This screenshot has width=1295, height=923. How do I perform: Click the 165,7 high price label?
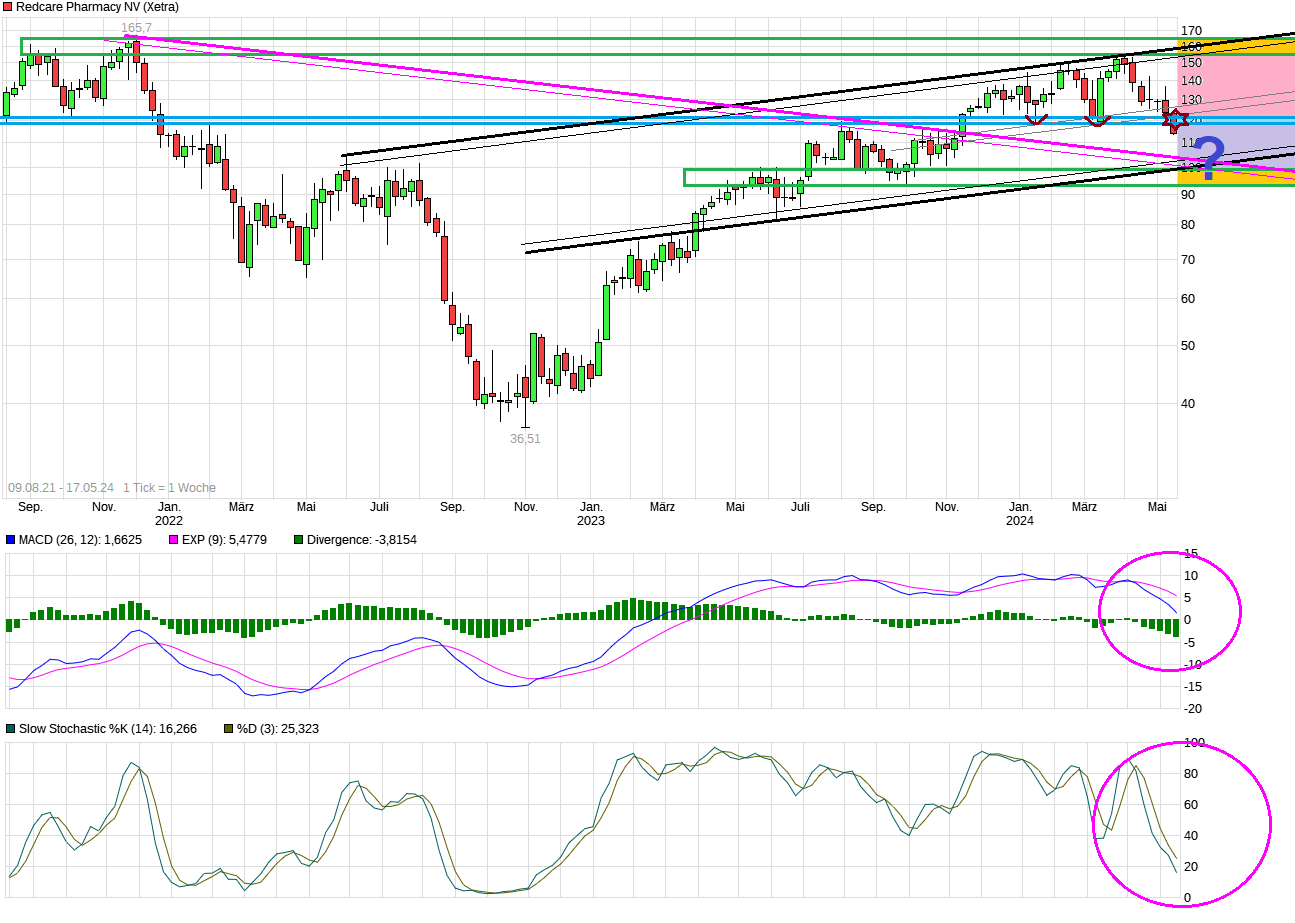[136, 27]
